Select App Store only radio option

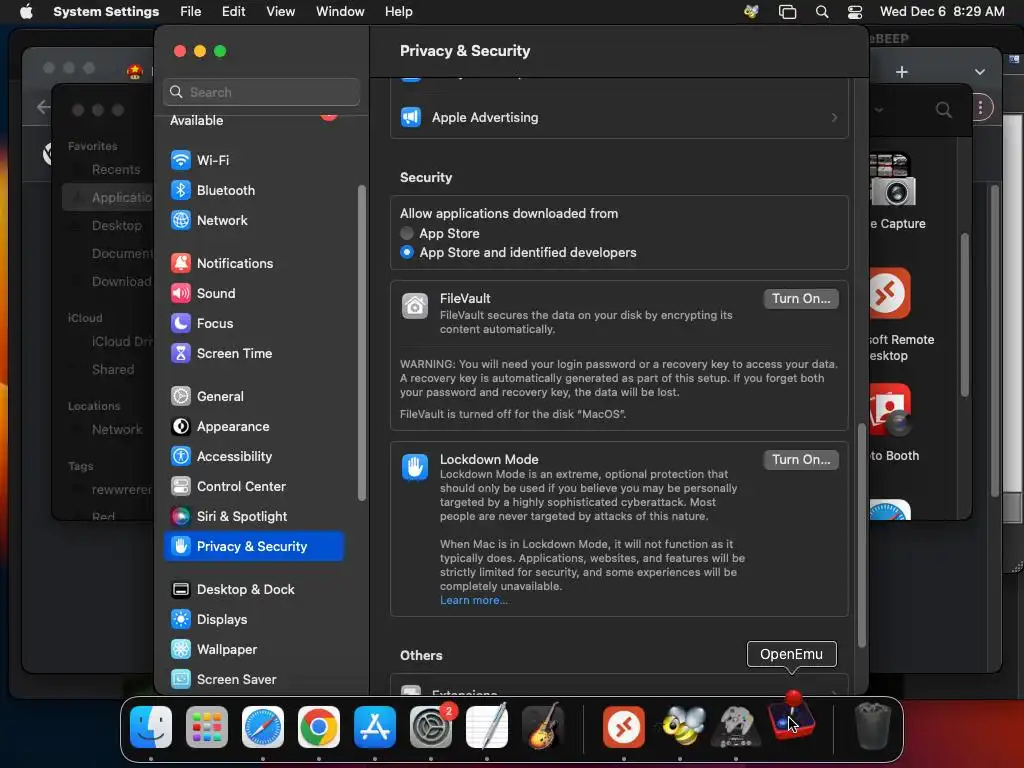(407, 233)
